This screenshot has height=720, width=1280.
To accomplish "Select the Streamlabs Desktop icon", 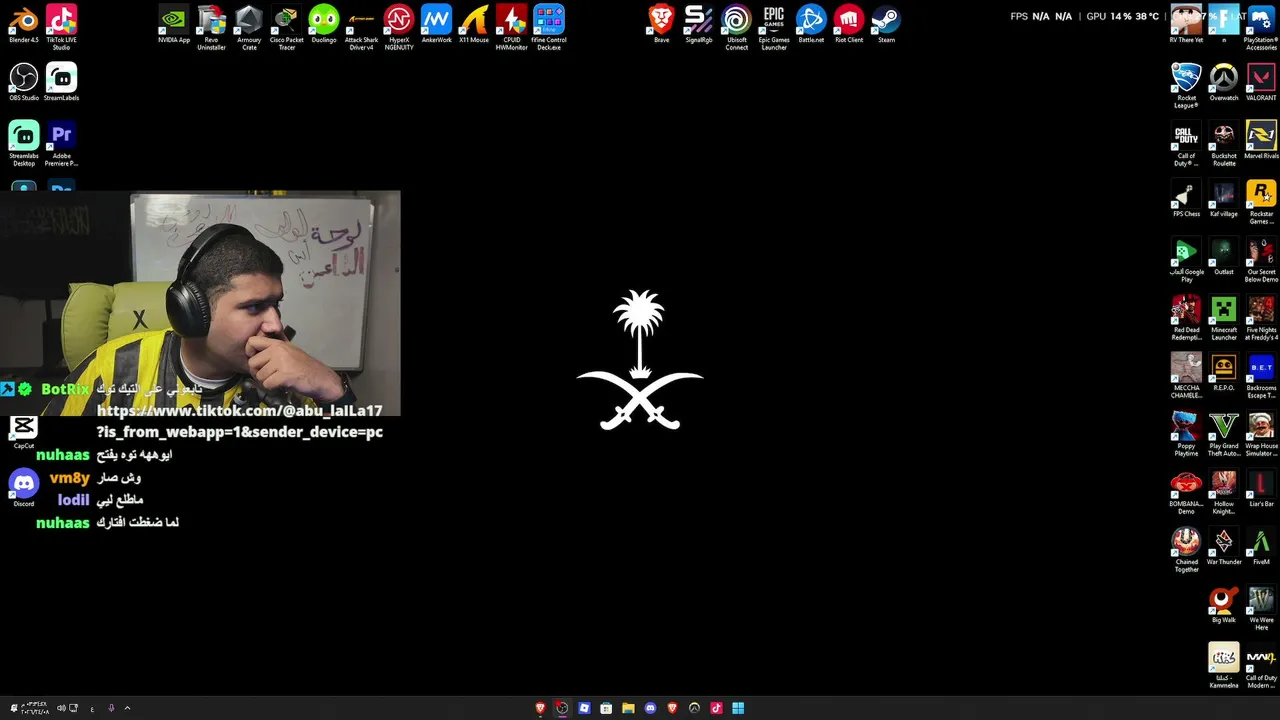I will [23, 143].
